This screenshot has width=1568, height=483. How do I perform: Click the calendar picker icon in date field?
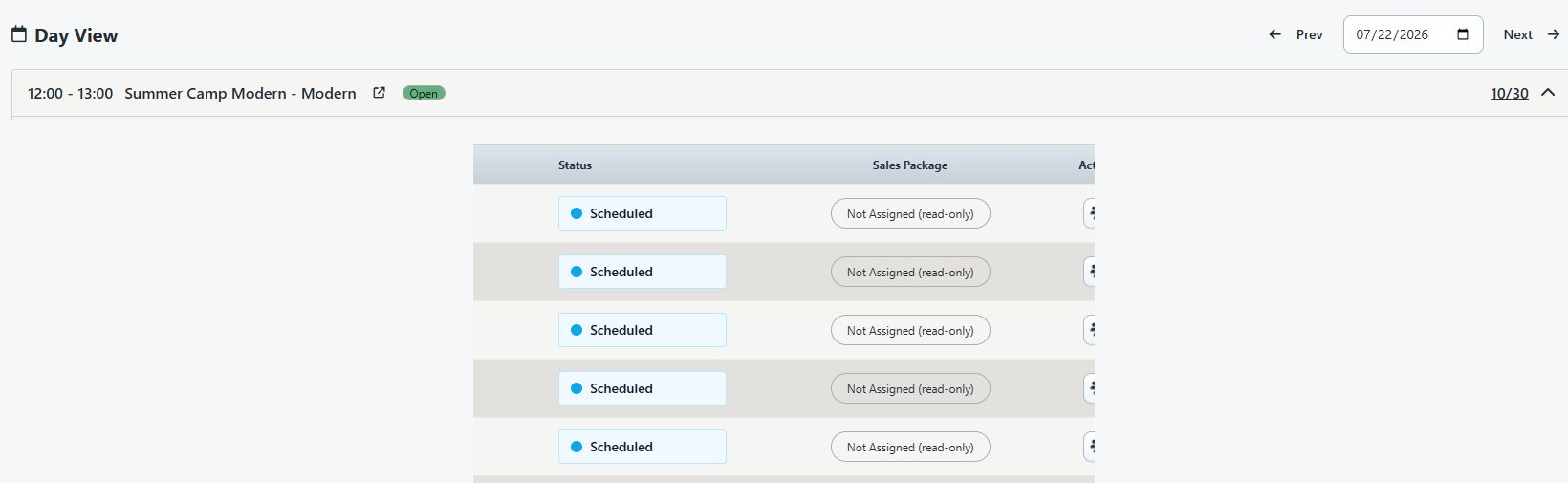point(1463,34)
